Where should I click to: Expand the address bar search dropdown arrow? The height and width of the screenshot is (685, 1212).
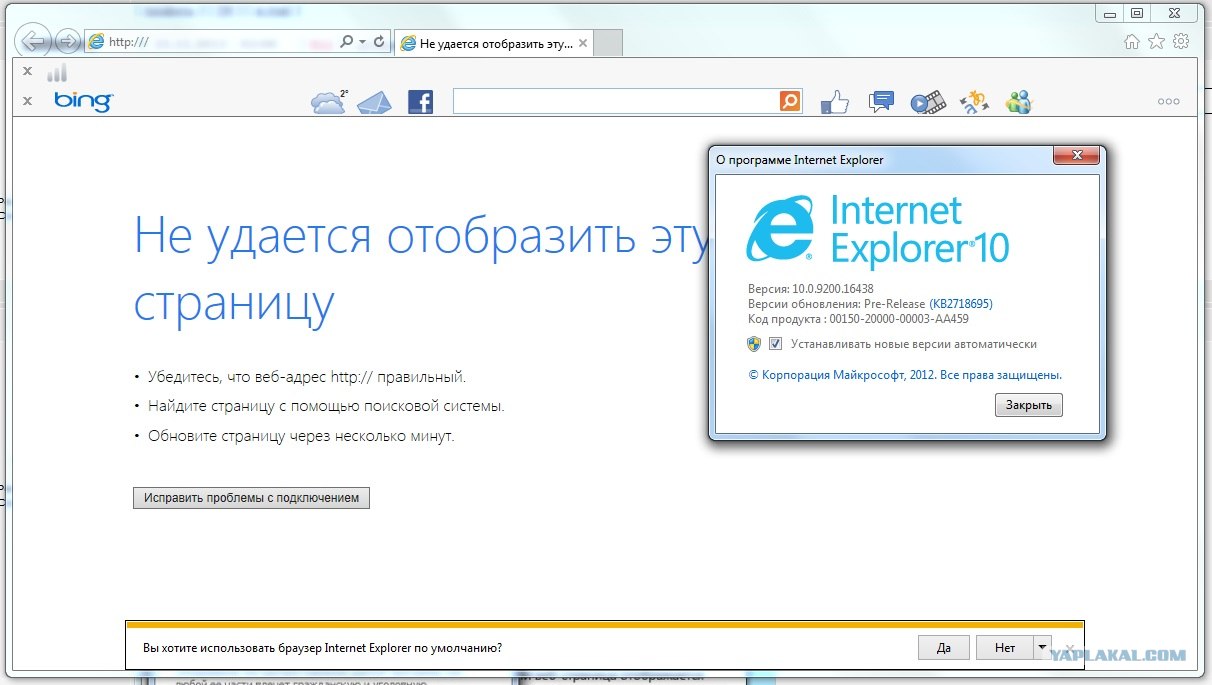pos(362,42)
